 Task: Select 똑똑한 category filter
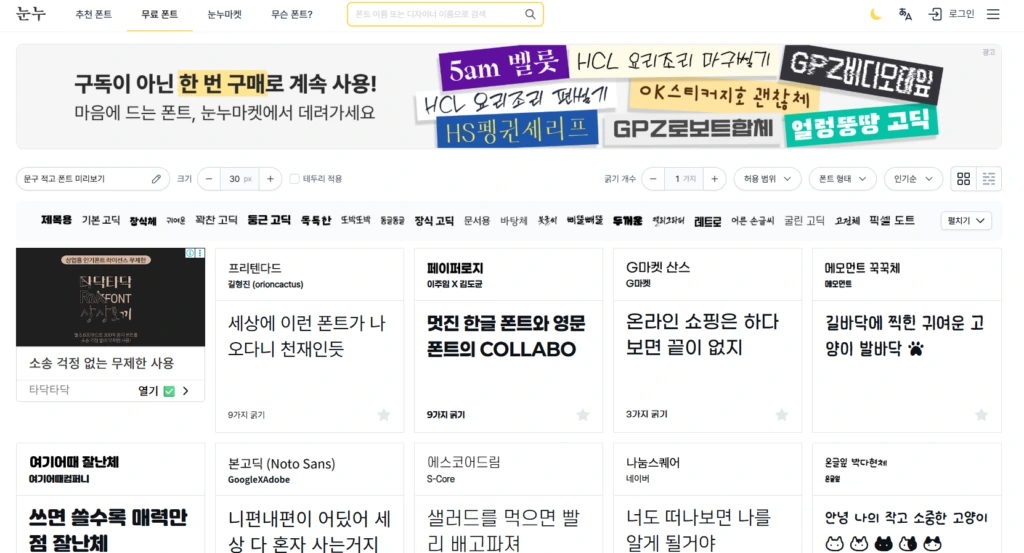(x=316, y=221)
